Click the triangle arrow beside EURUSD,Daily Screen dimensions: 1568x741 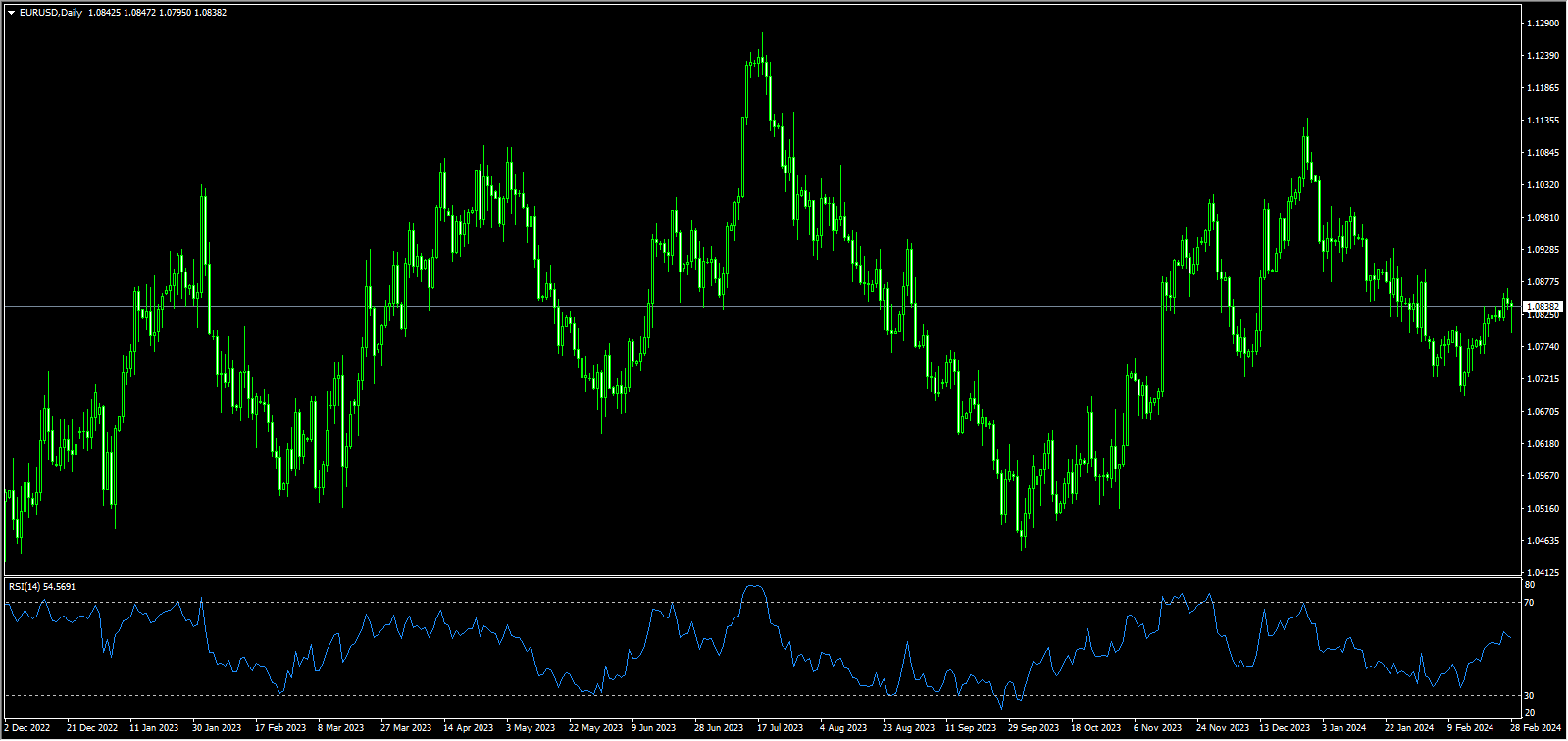[11, 13]
